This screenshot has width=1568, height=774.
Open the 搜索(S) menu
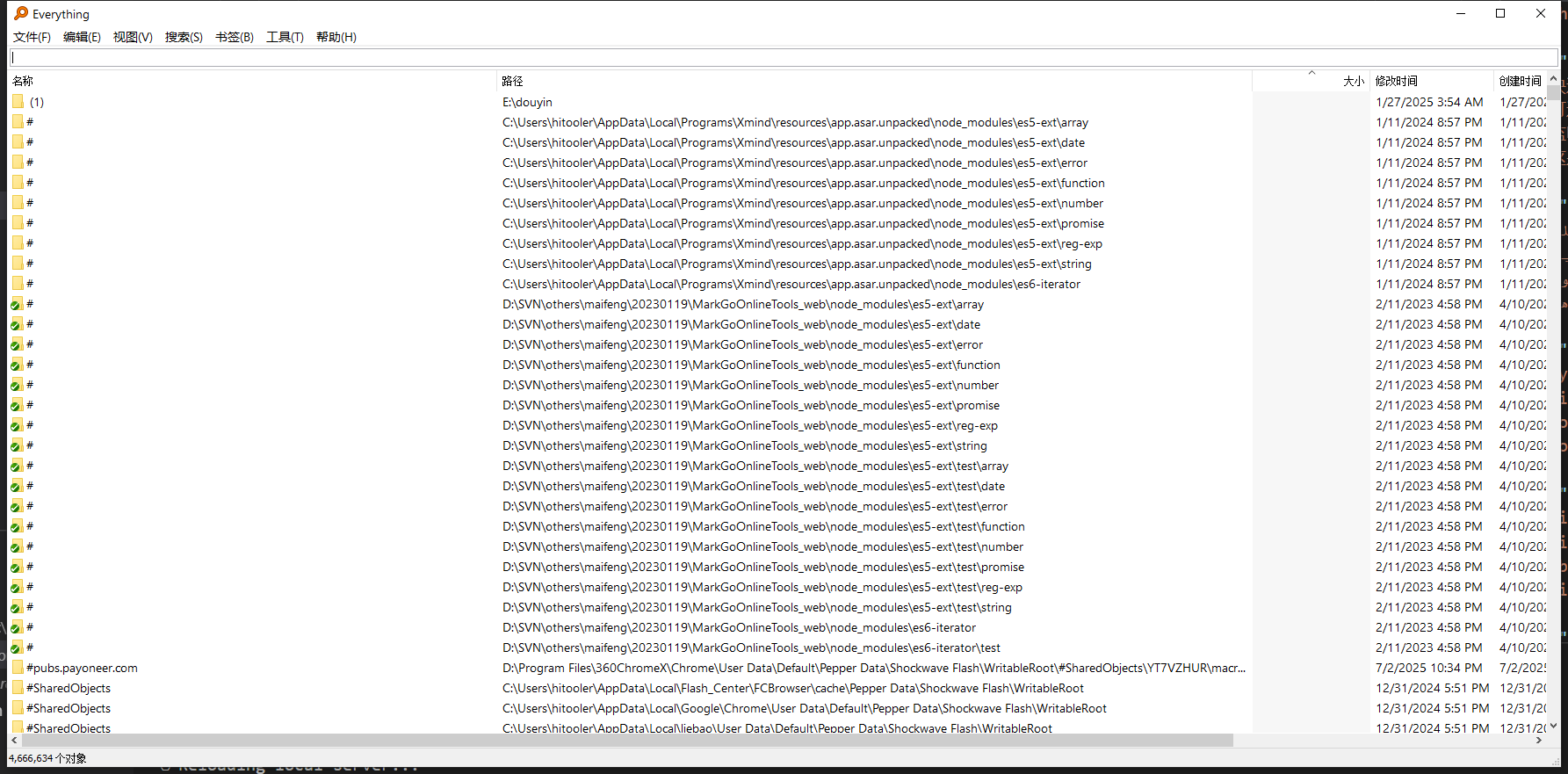coord(184,37)
